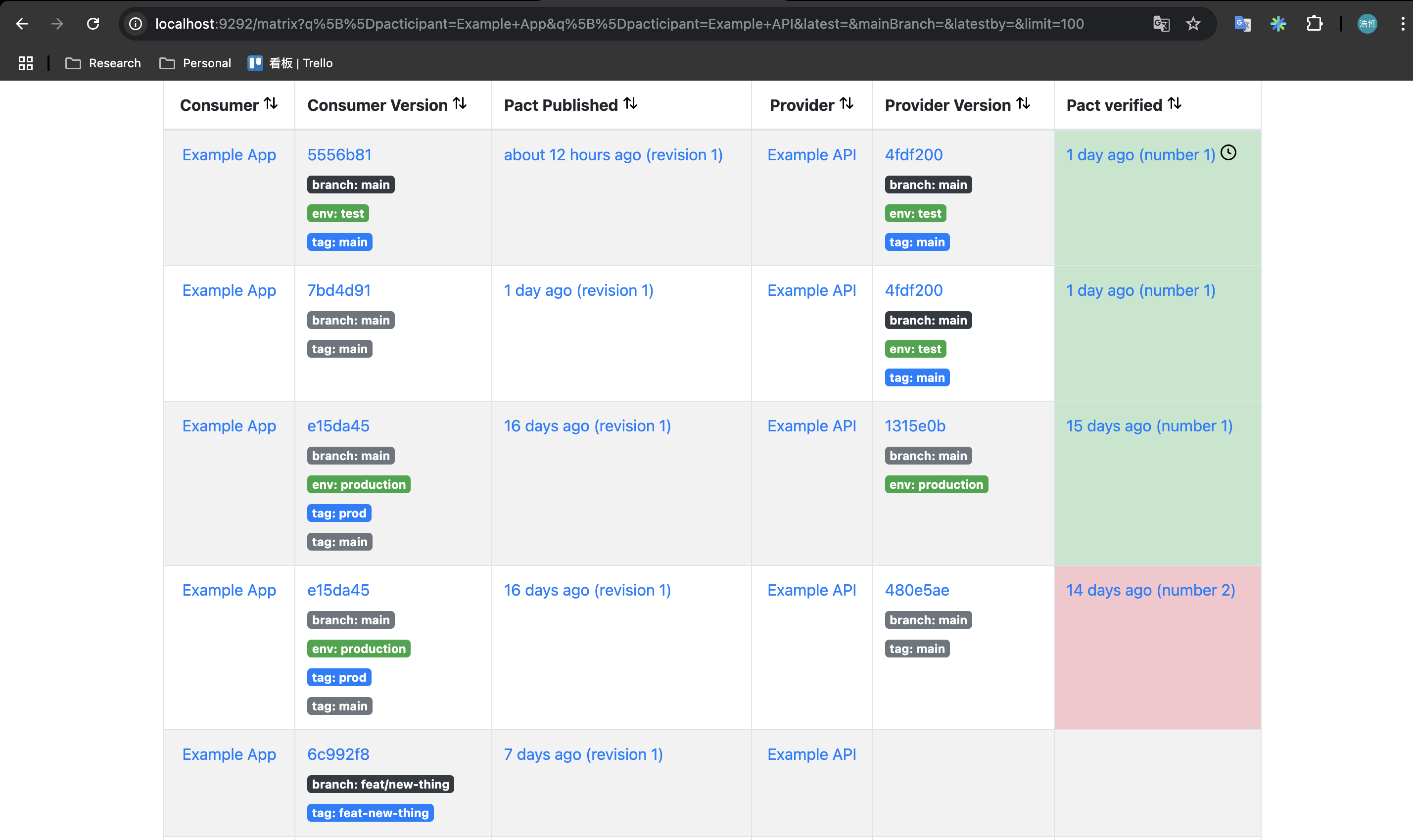This screenshot has width=1413, height=840.
Task: Open Chrome three-dot menu
Action: (1402, 24)
